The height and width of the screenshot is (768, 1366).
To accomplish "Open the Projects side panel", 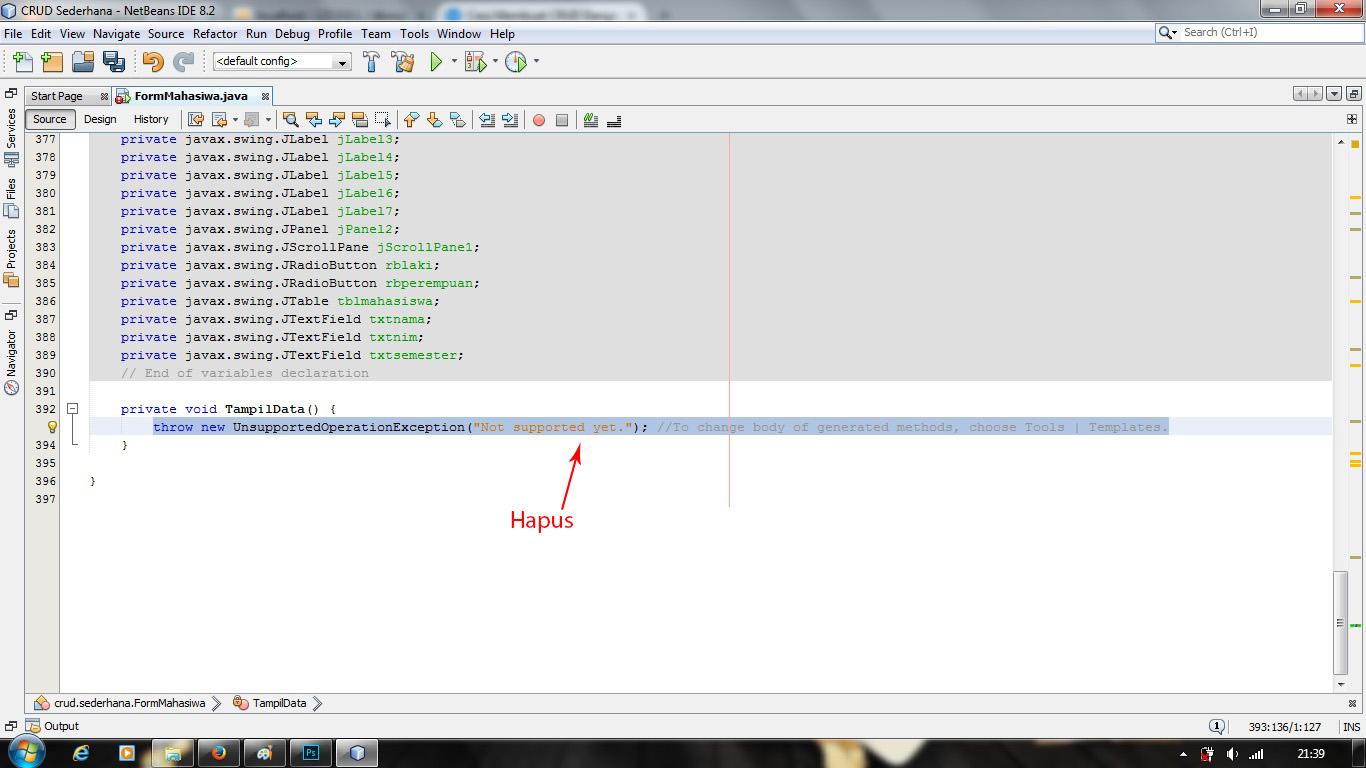I will pos(11,257).
